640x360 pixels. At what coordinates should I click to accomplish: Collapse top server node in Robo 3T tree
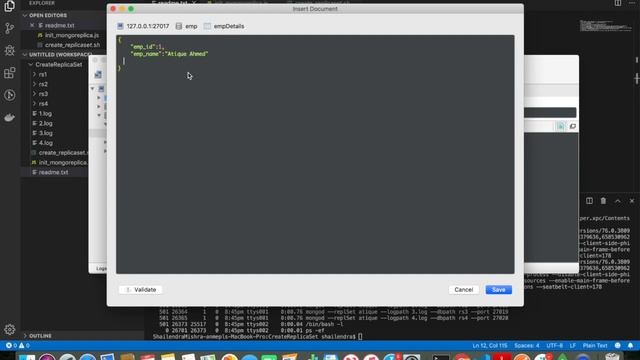pyautogui.click(x=93, y=89)
